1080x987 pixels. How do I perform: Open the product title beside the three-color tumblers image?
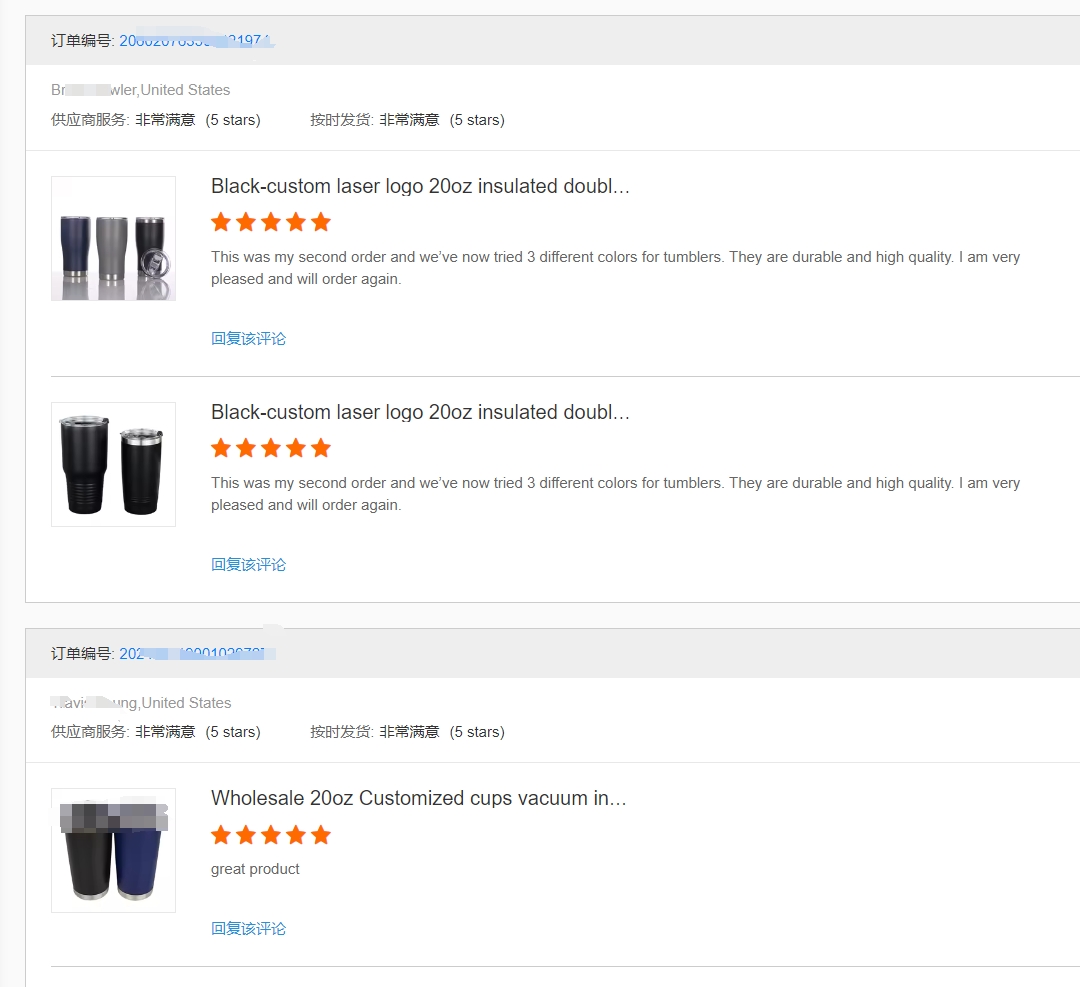(x=420, y=187)
